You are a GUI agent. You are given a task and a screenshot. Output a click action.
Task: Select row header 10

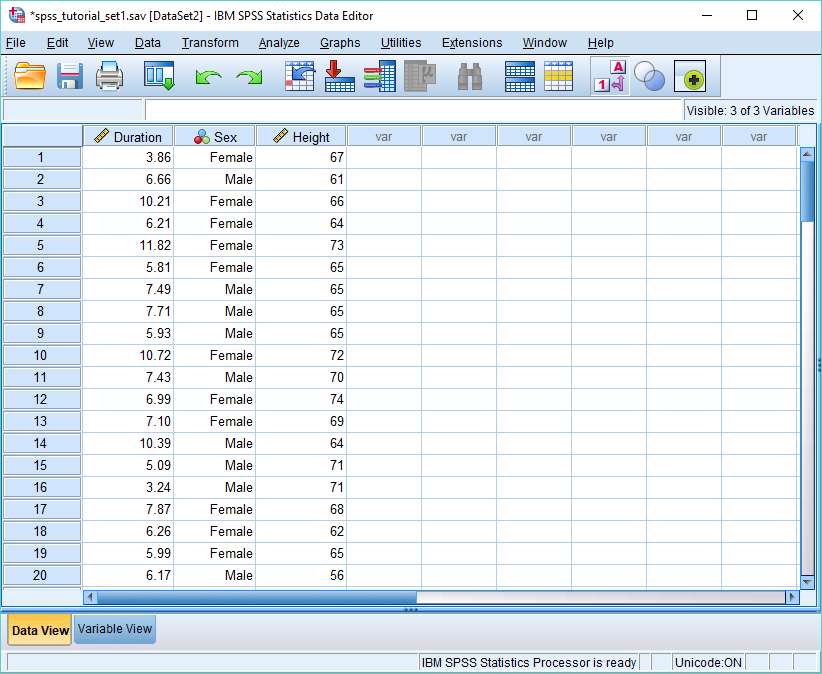click(41, 355)
